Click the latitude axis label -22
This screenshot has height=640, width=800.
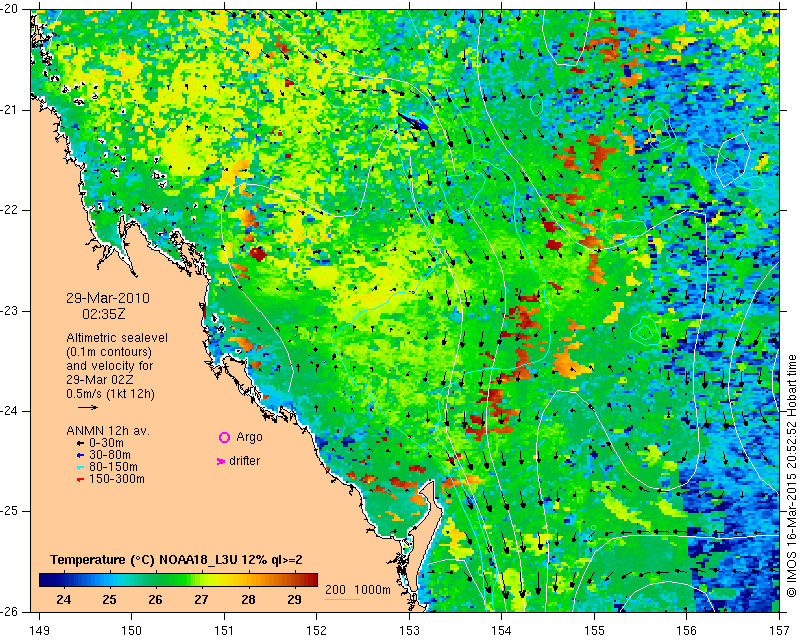coord(10,210)
